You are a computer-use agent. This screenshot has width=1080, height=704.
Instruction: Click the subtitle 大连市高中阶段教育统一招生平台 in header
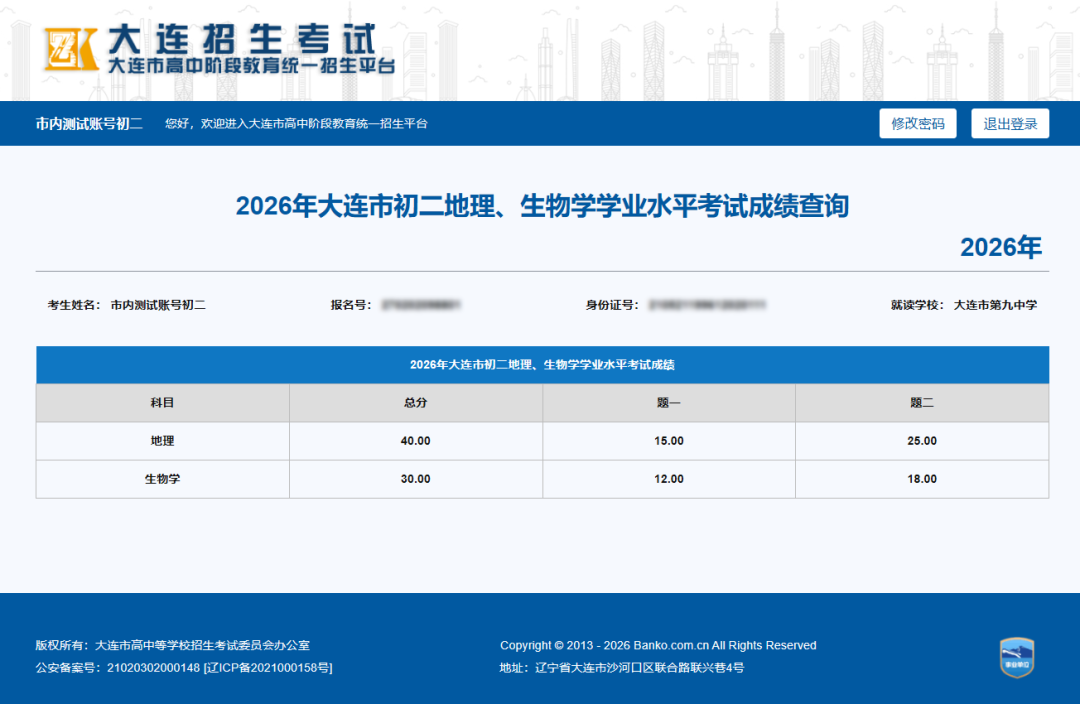[x=252, y=66]
